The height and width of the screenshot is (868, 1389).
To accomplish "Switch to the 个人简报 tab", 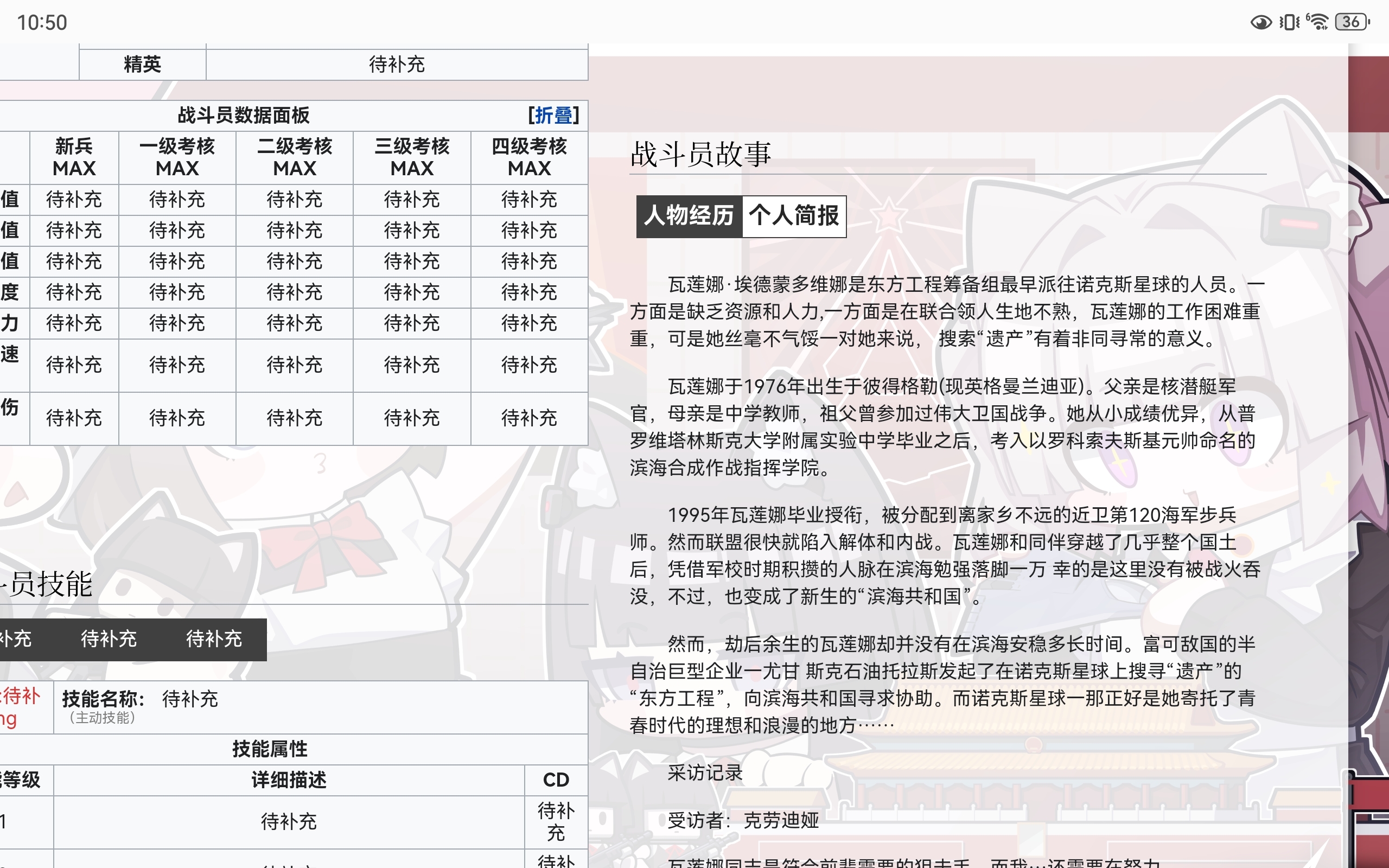I will [x=794, y=216].
